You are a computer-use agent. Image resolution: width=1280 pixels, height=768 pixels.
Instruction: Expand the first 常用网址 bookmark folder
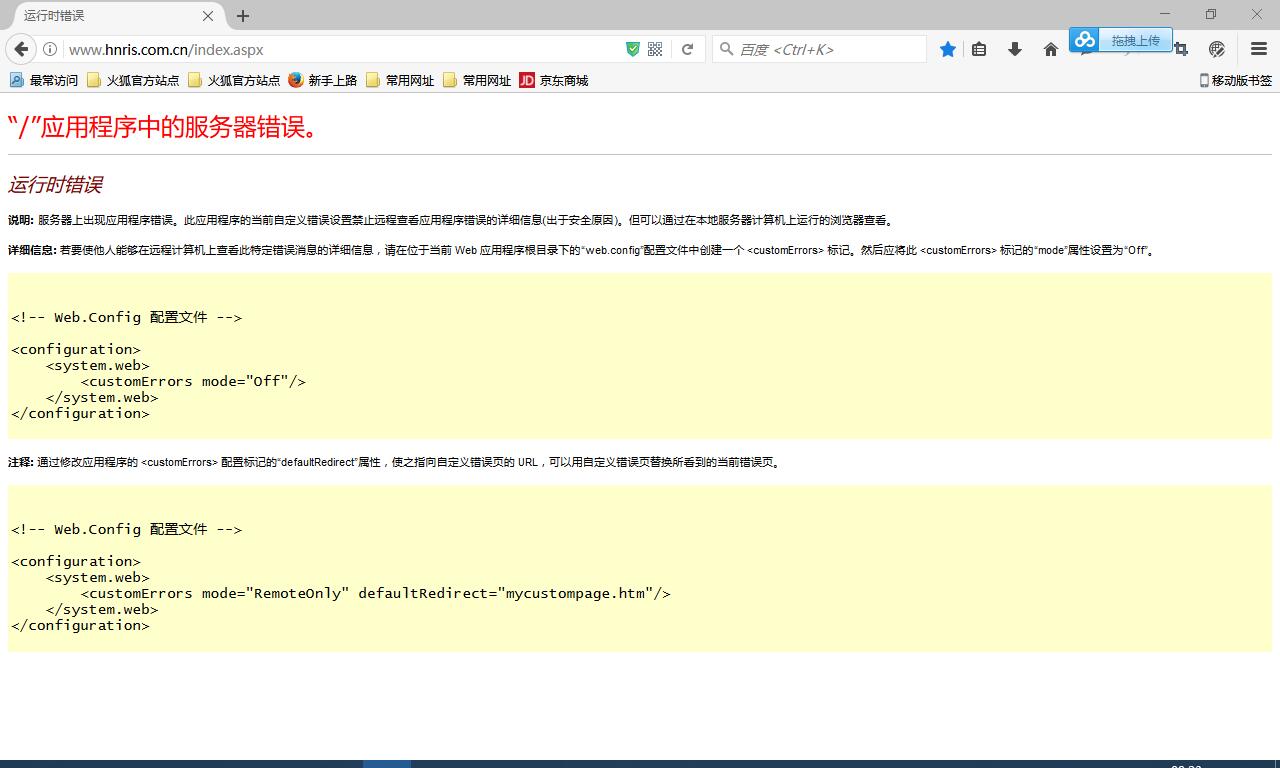[400, 80]
